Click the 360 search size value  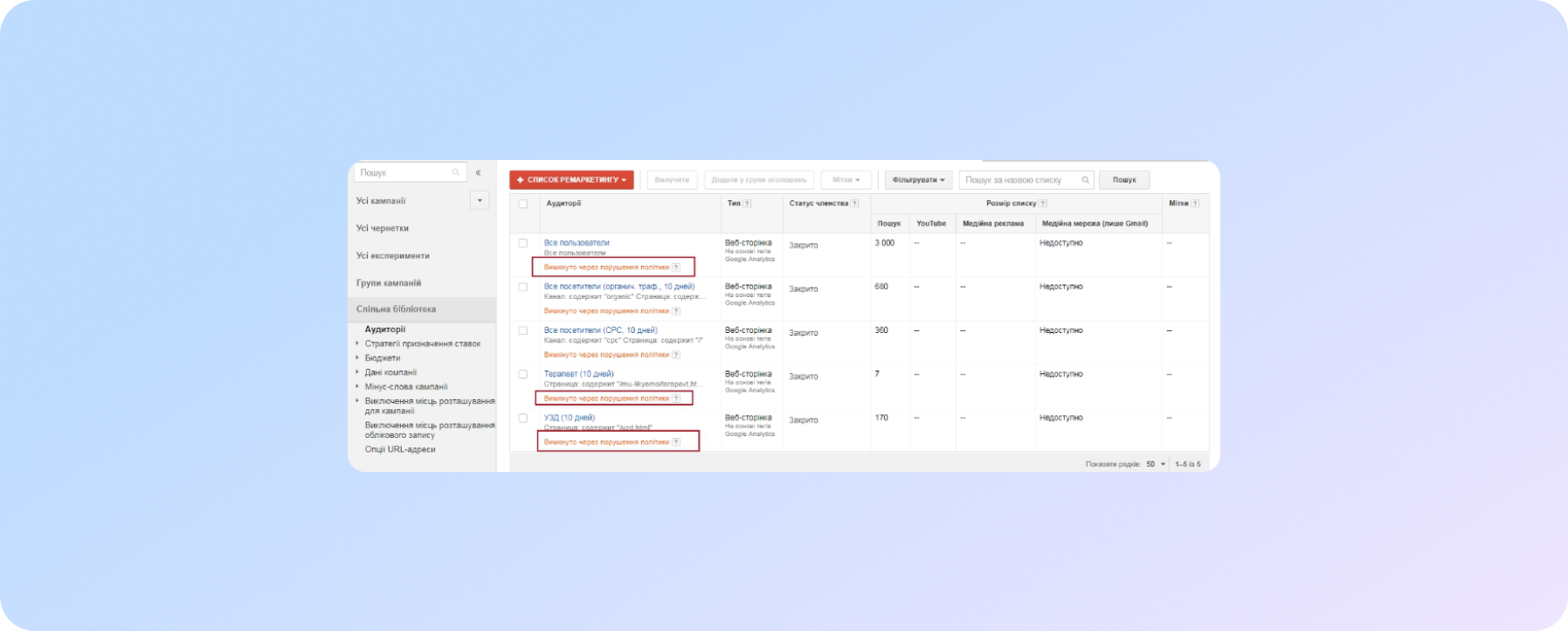[x=881, y=330]
